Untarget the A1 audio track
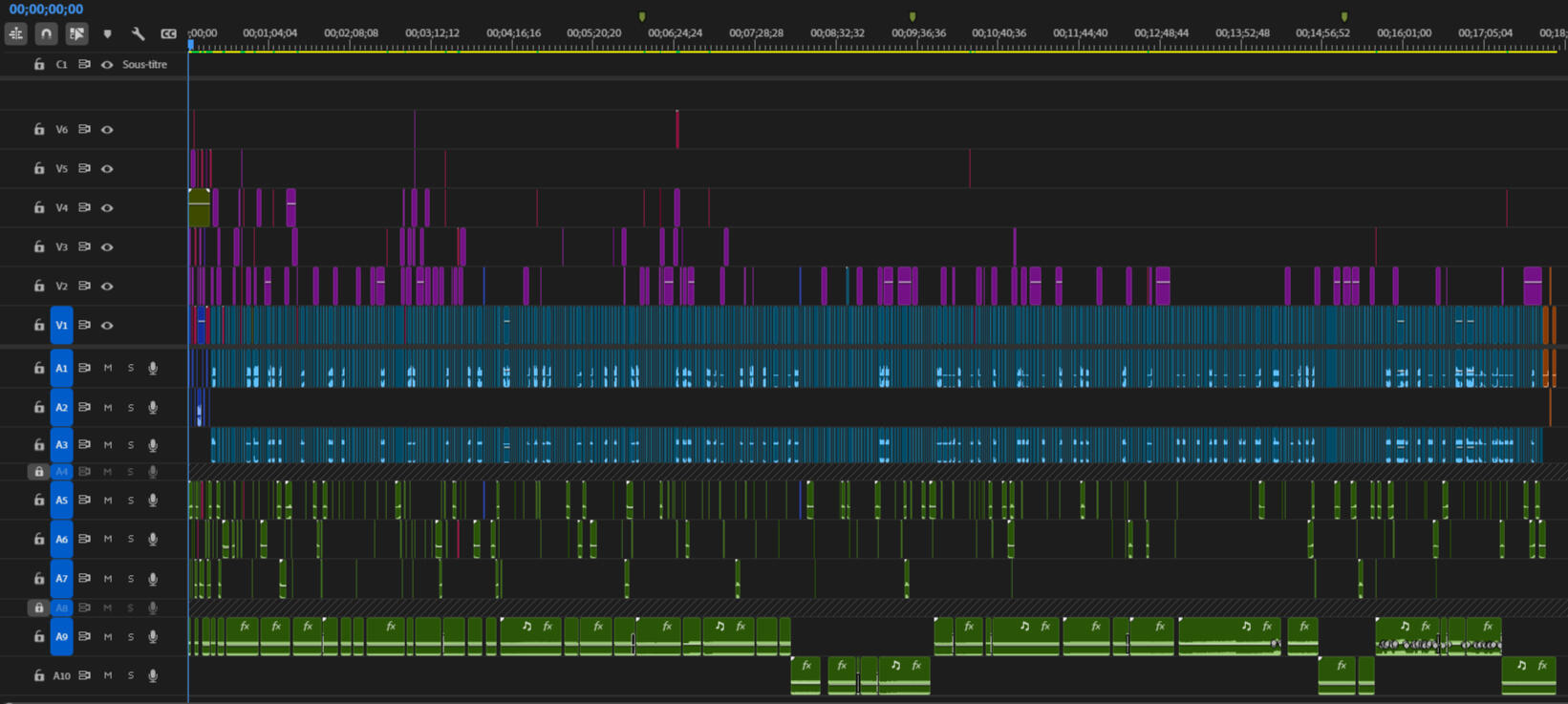 (x=61, y=368)
